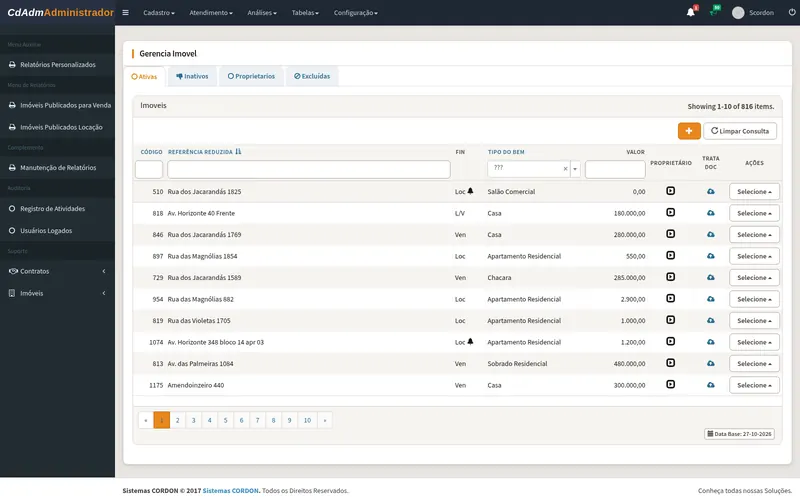Open Registro de Atividades

click(57, 209)
